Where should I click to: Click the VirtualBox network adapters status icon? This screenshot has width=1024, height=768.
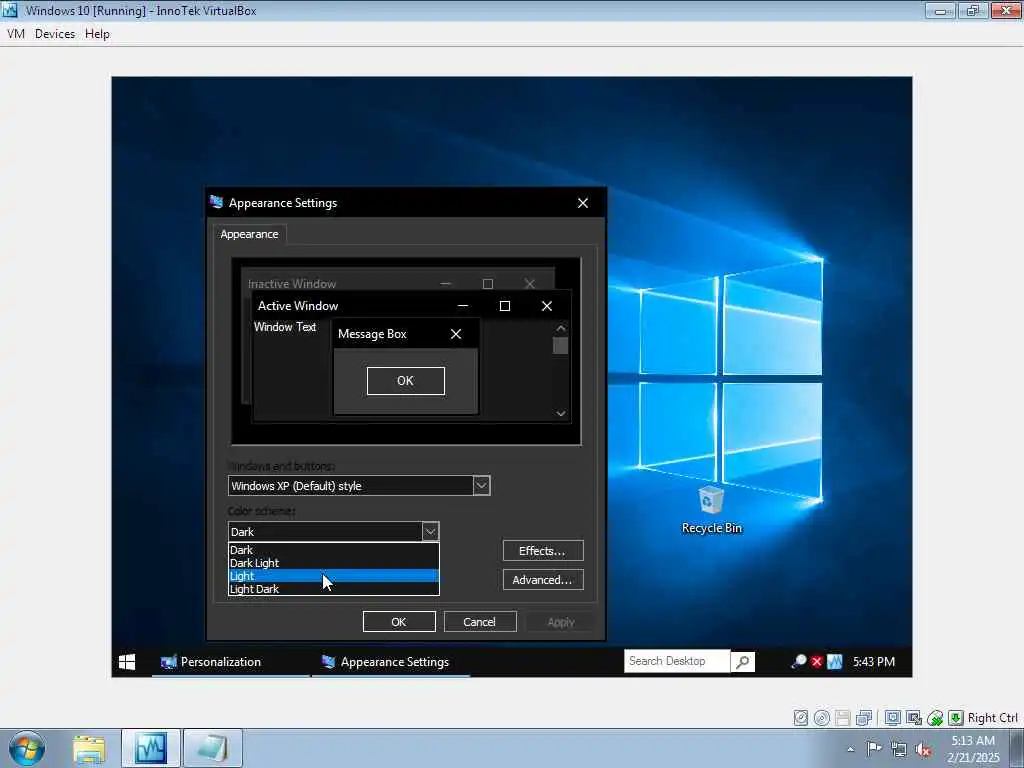[x=864, y=718]
